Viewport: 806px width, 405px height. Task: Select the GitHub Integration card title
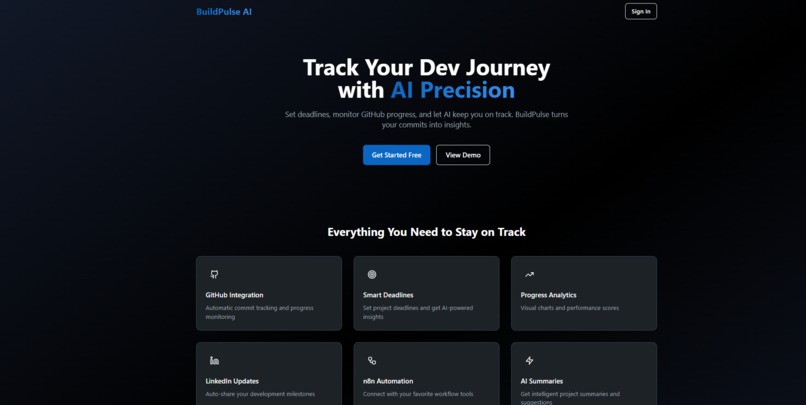(234, 295)
